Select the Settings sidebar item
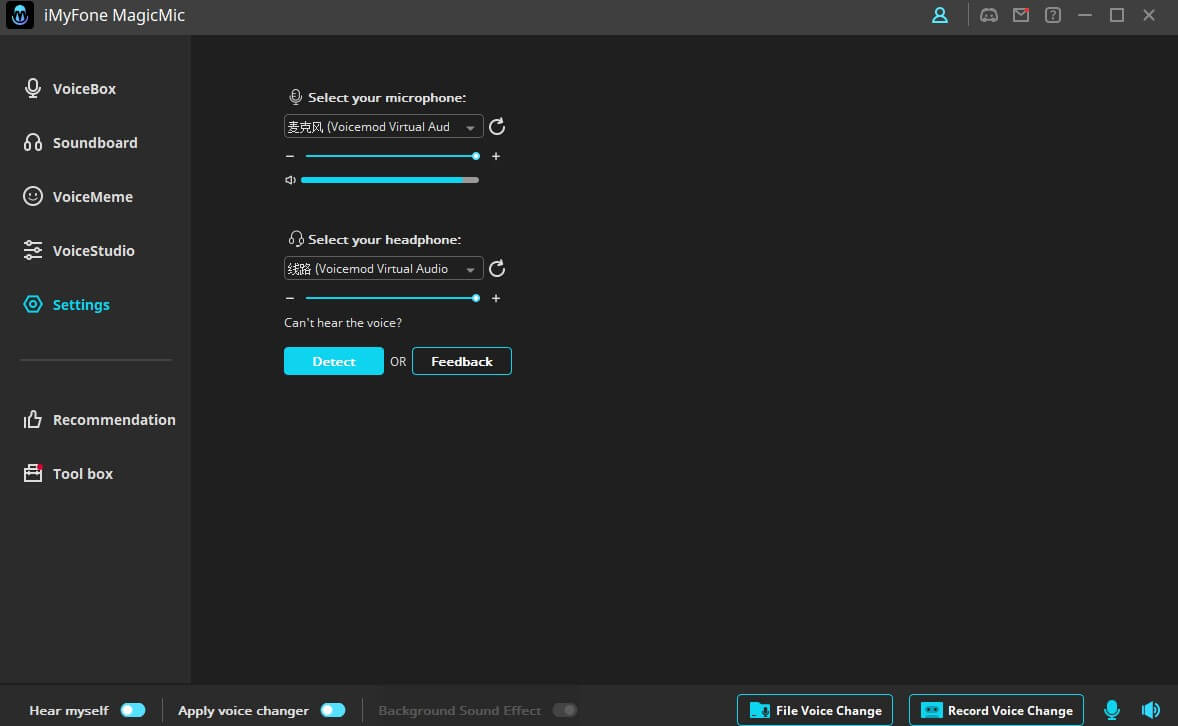This screenshot has height=726, width=1178. pos(67,304)
